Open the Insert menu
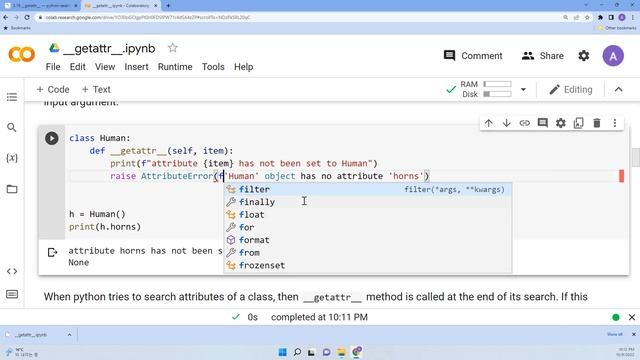 tap(136, 67)
